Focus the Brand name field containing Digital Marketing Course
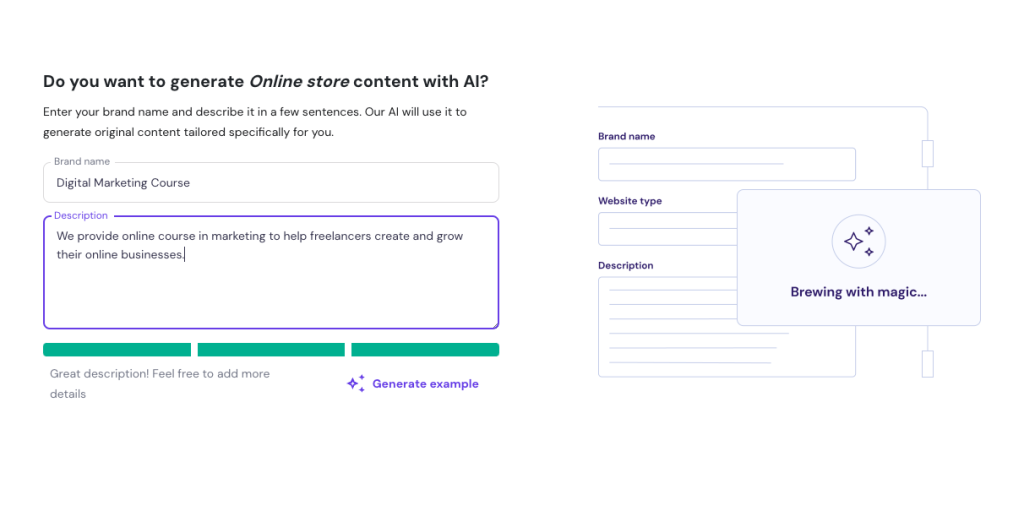 pos(270,183)
